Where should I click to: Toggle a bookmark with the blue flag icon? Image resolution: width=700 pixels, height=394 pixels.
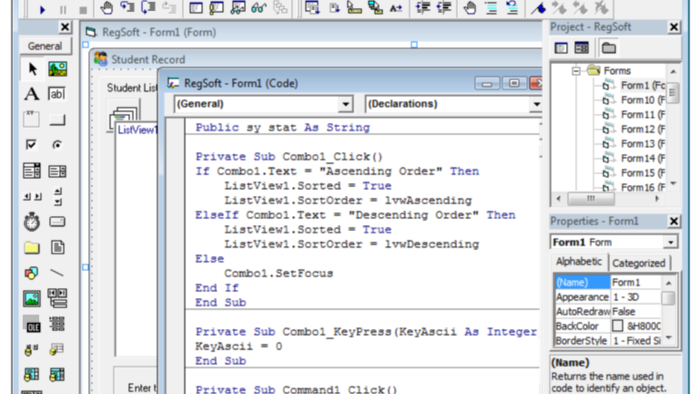click(538, 8)
